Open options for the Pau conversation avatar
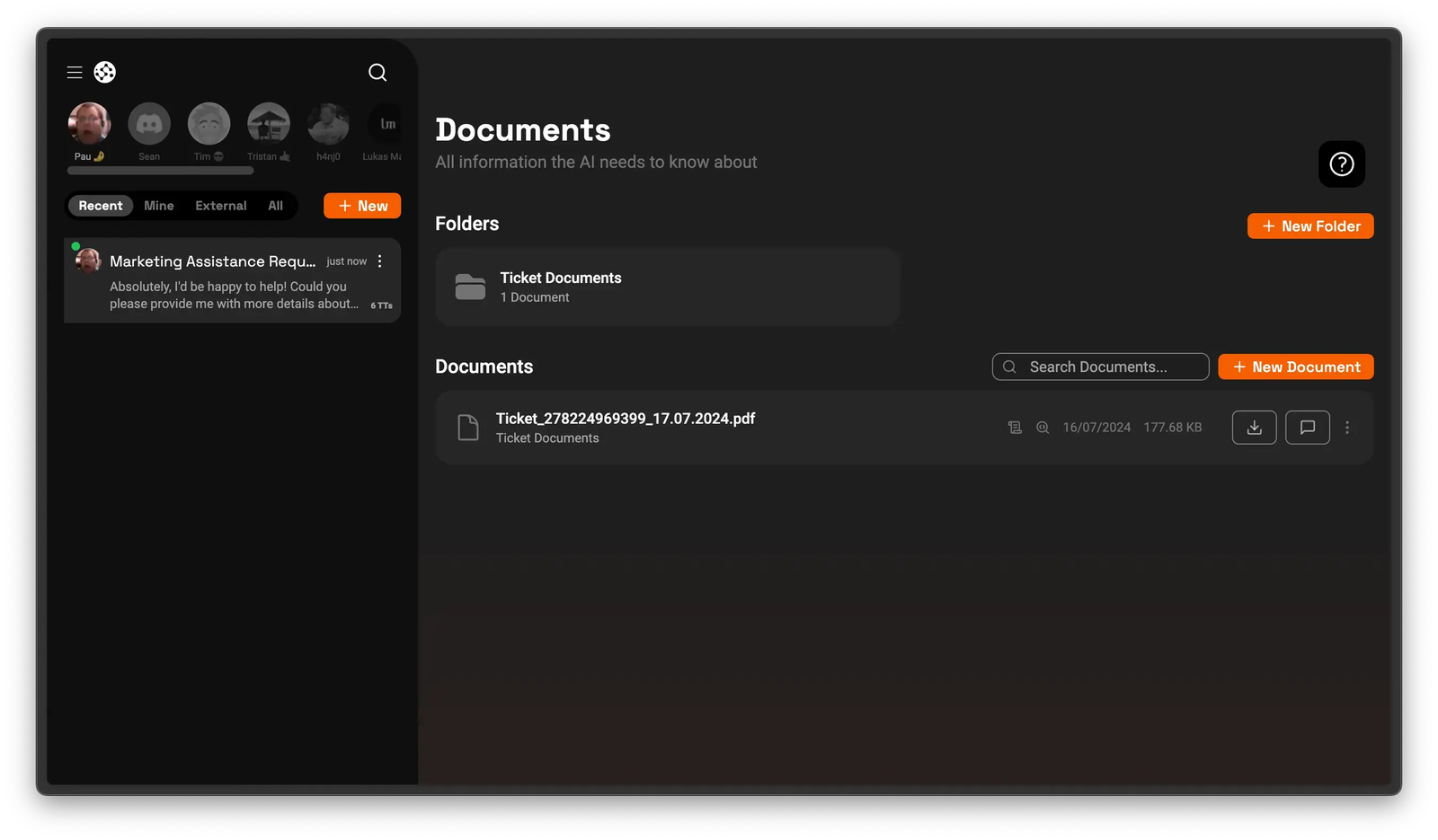Screen dimensions: 1438x840 coord(88,126)
